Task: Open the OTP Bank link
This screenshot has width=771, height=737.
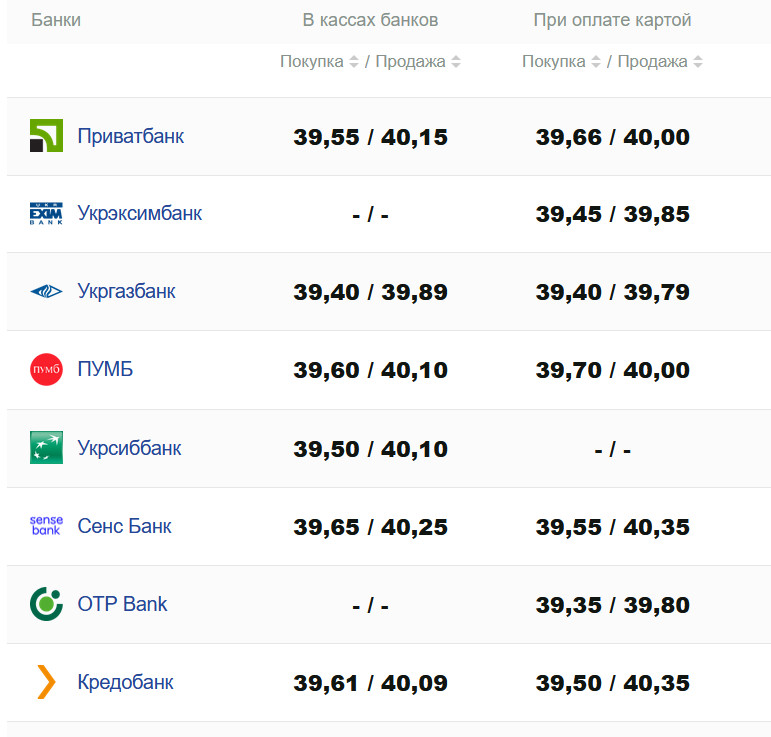Action: coord(122,604)
